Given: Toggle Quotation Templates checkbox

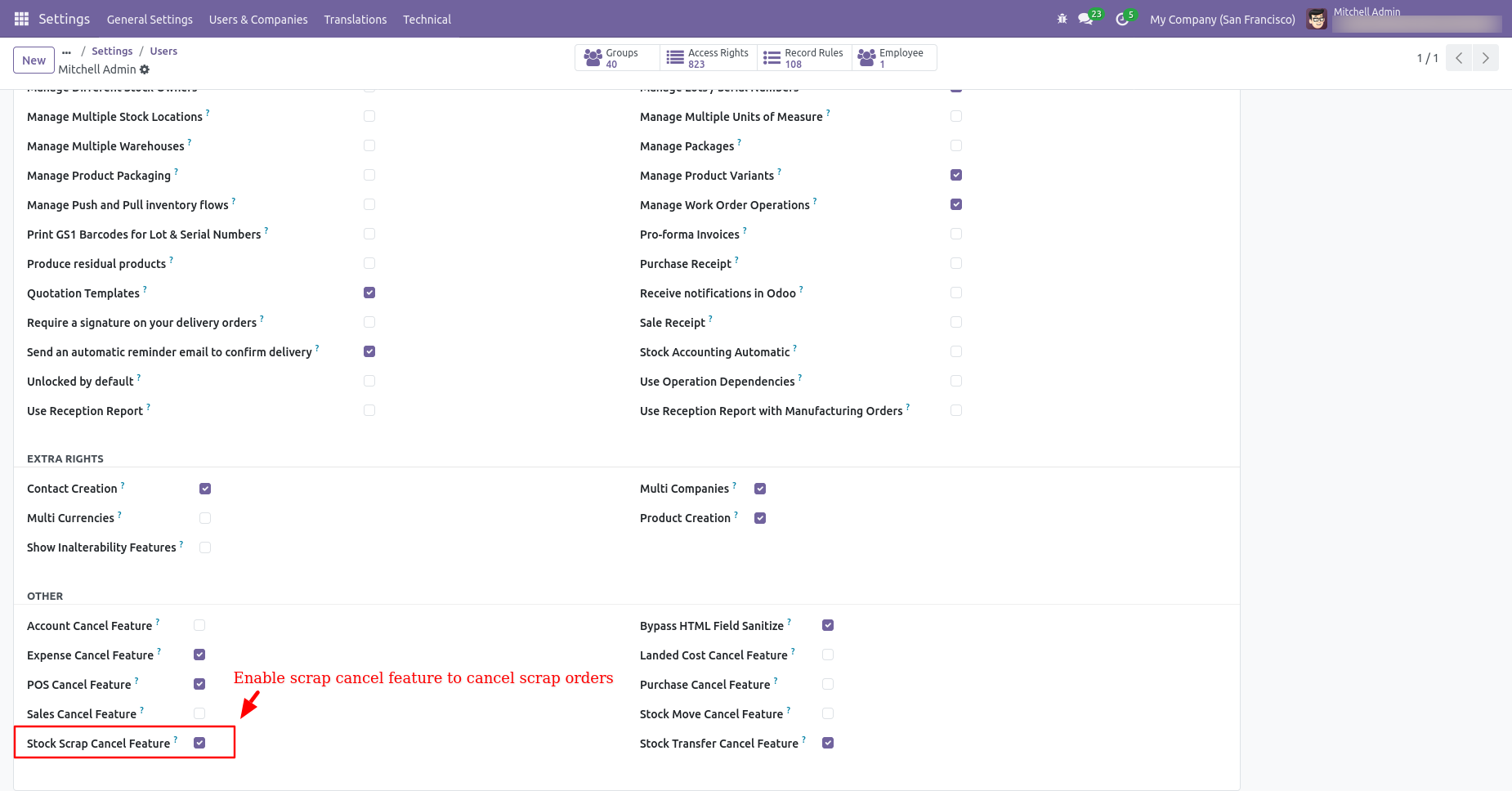Looking at the screenshot, I should 369,293.
